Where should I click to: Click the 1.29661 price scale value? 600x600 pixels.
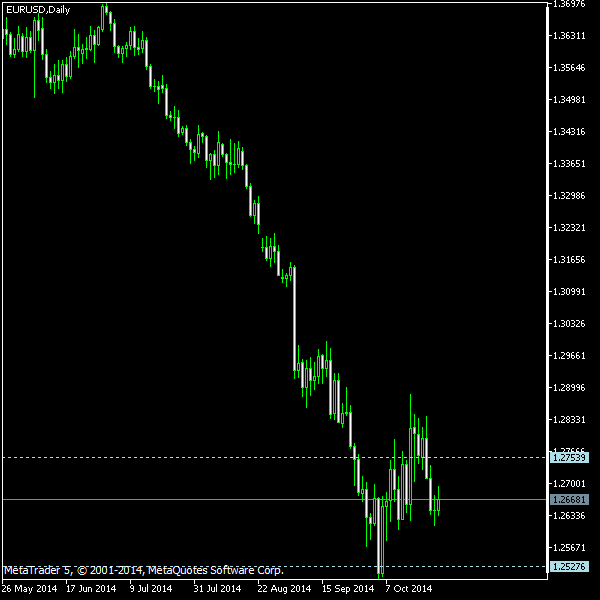(x=569, y=356)
